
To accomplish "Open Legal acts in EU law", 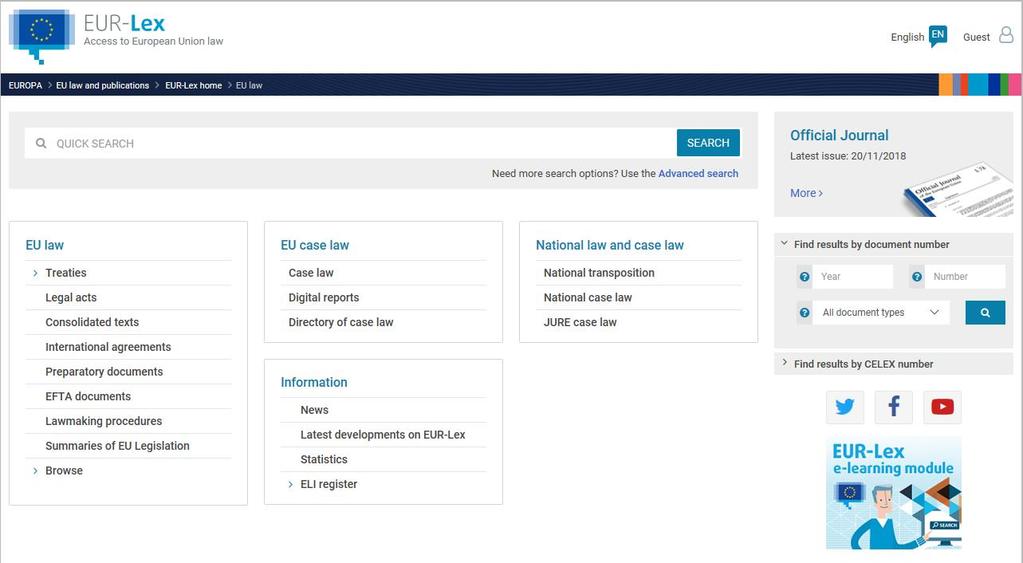I will [x=71, y=297].
